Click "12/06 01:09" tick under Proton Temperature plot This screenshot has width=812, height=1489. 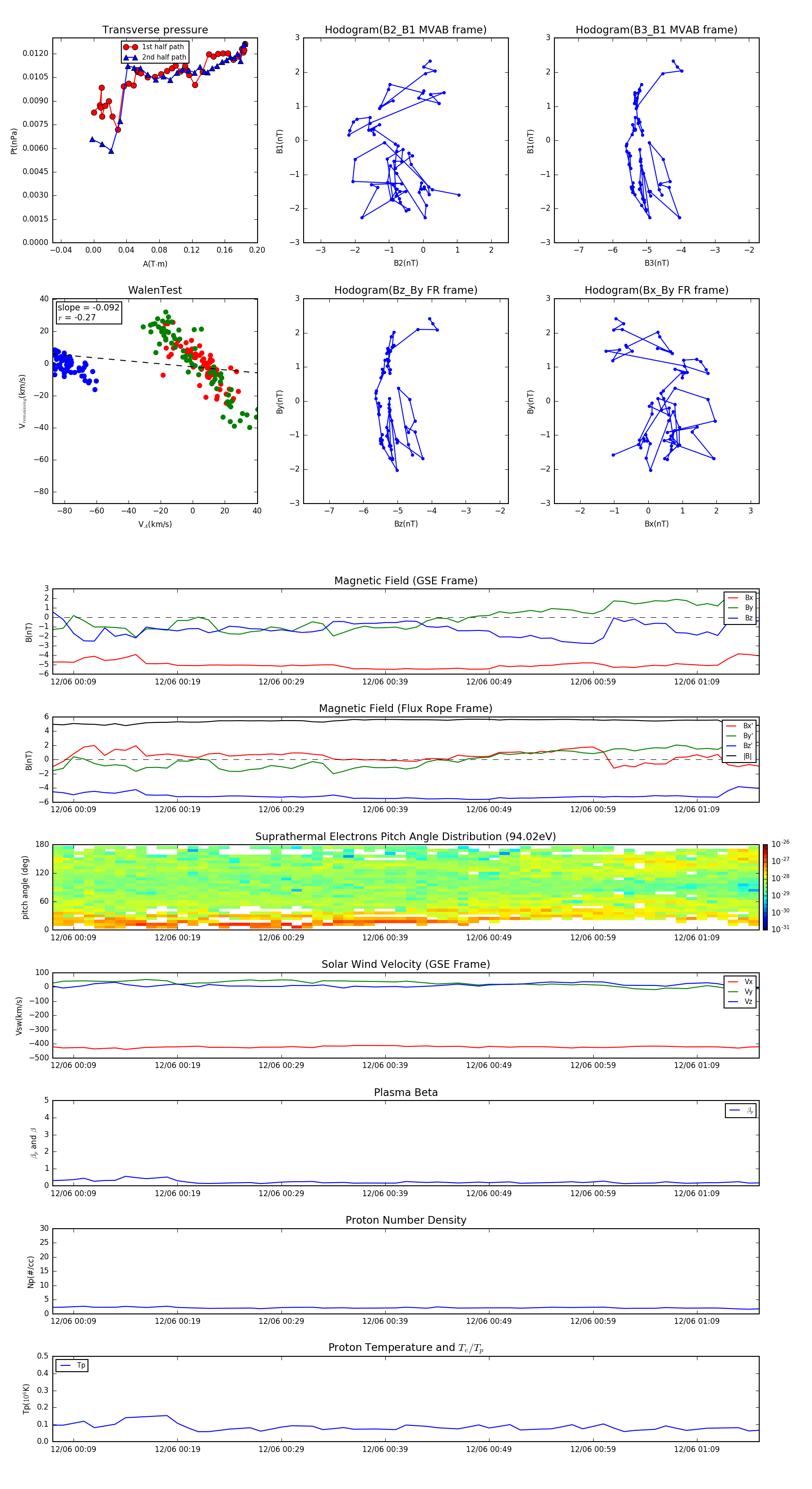[697, 1449]
